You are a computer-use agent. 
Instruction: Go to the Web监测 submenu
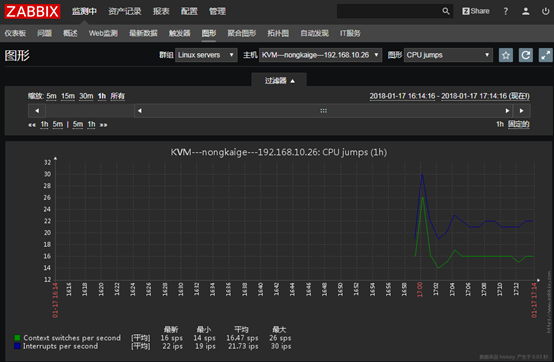click(103, 33)
